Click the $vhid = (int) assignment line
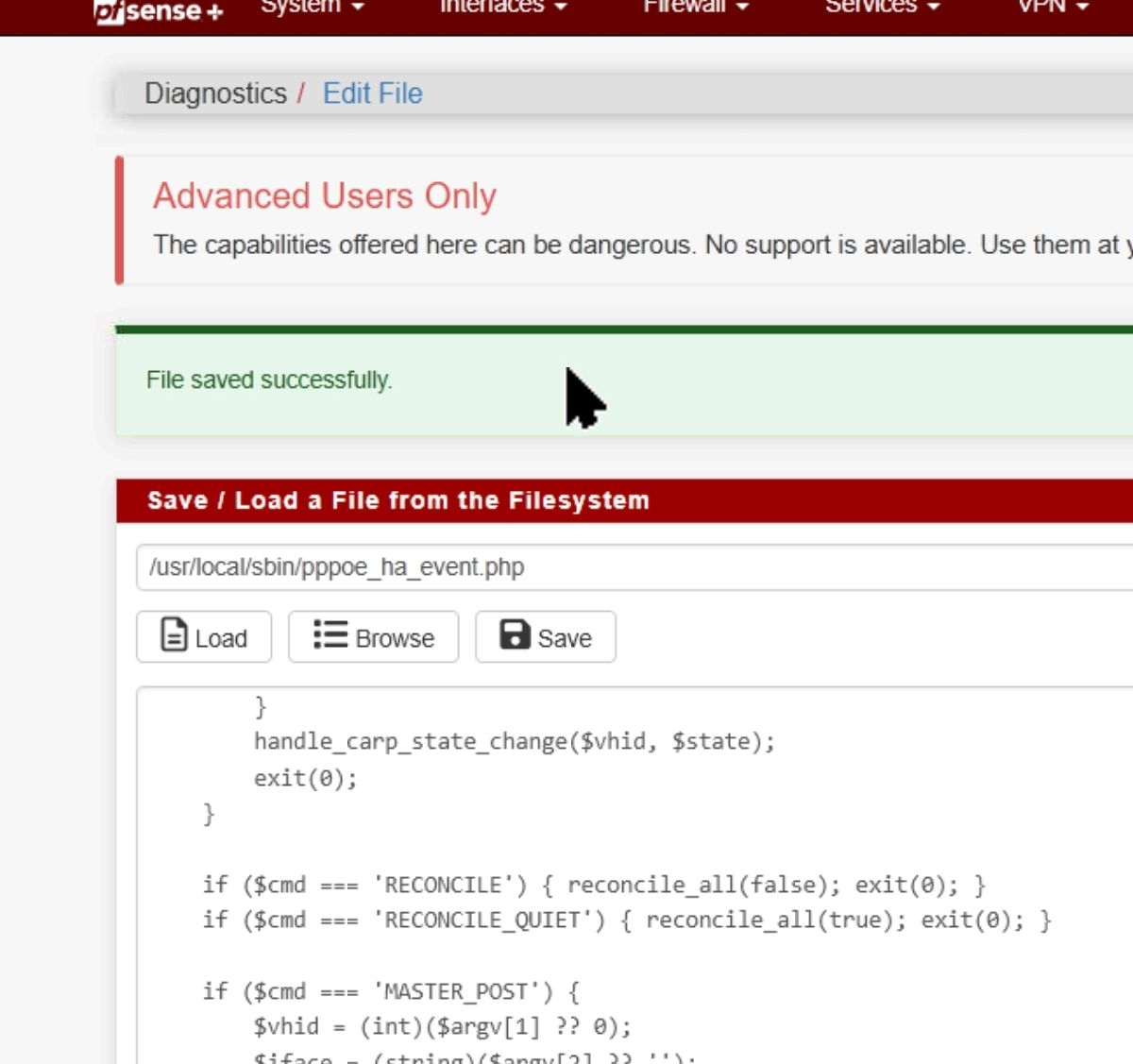 [x=442, y=1027]
